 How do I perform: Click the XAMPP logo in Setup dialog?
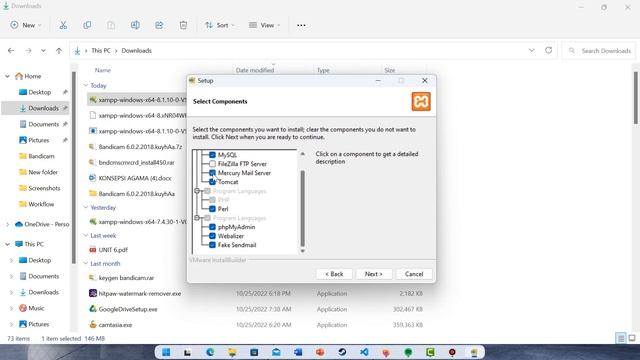click(x=421, y=102)
